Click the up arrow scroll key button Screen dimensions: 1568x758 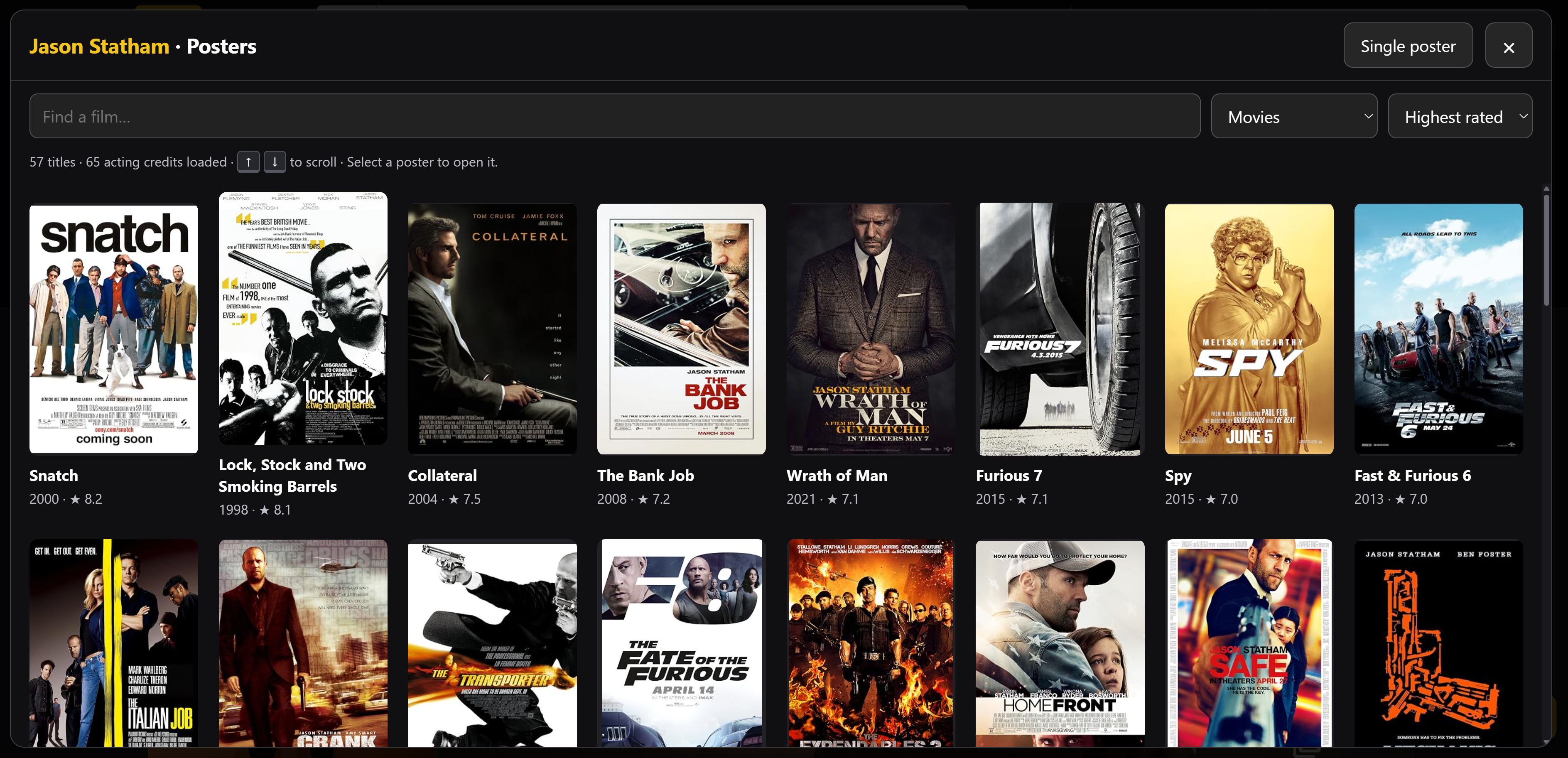[x=248, y=162]
